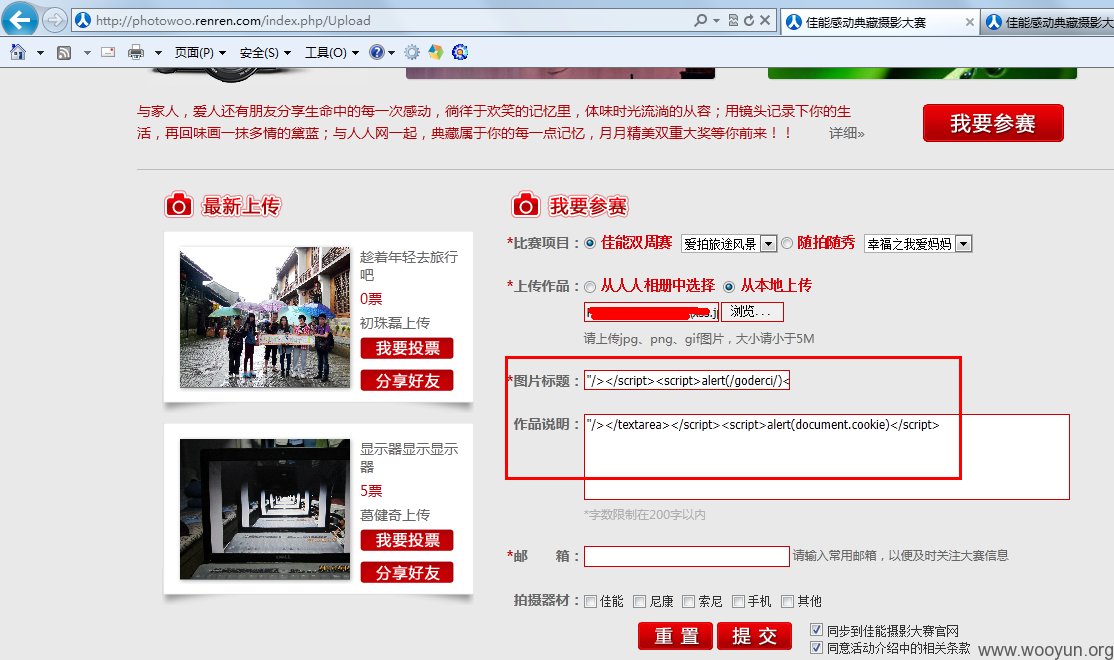The image size is (1114, 660).
Task: Expand the Help dropdown arrow
Action: pos(391,53)
